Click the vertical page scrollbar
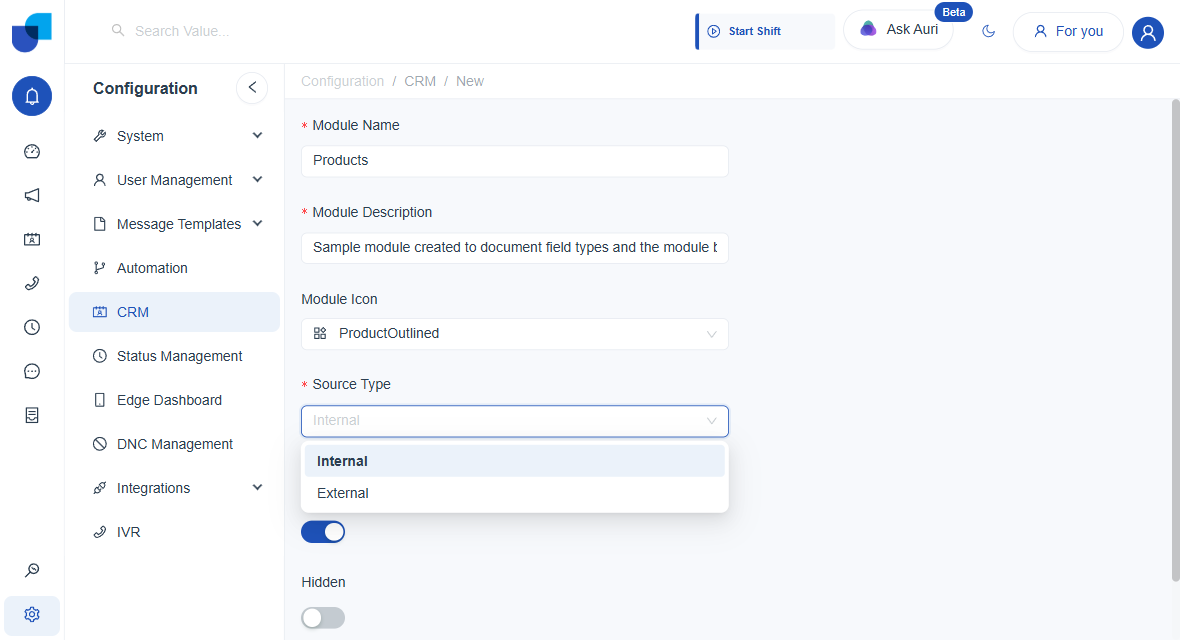This screenshot has width=1180, height=640. tap(1175, 340)
